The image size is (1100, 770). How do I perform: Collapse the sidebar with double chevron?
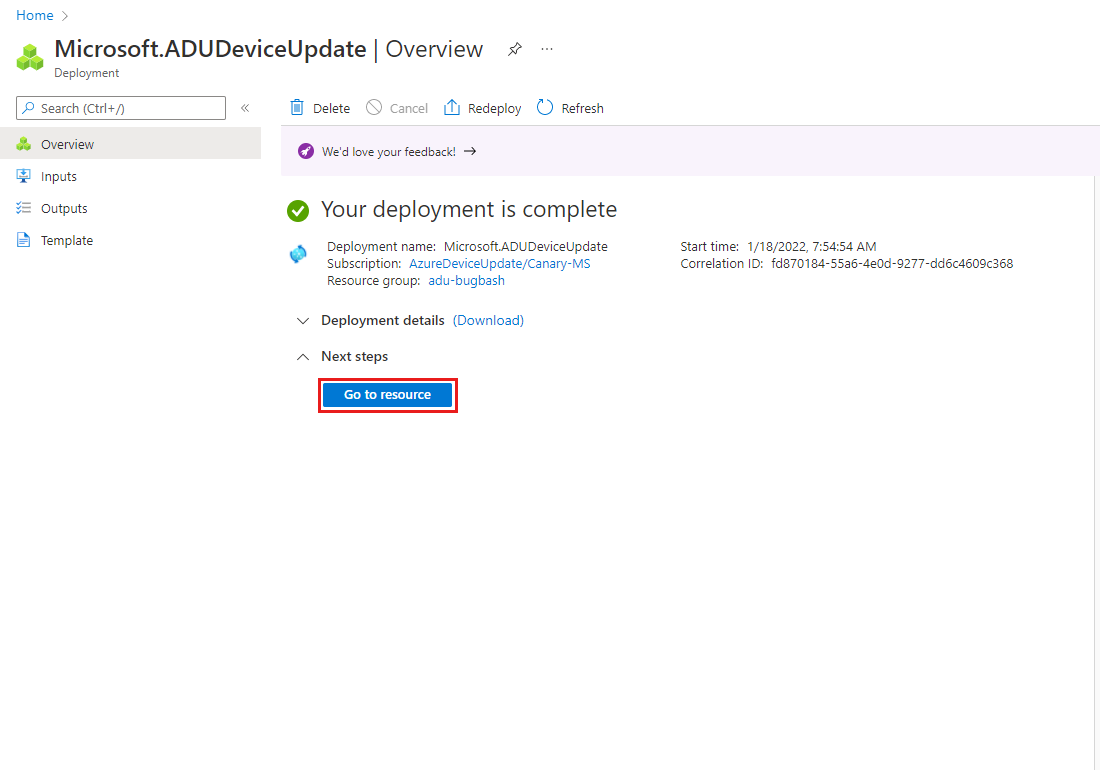click(245, 108)
